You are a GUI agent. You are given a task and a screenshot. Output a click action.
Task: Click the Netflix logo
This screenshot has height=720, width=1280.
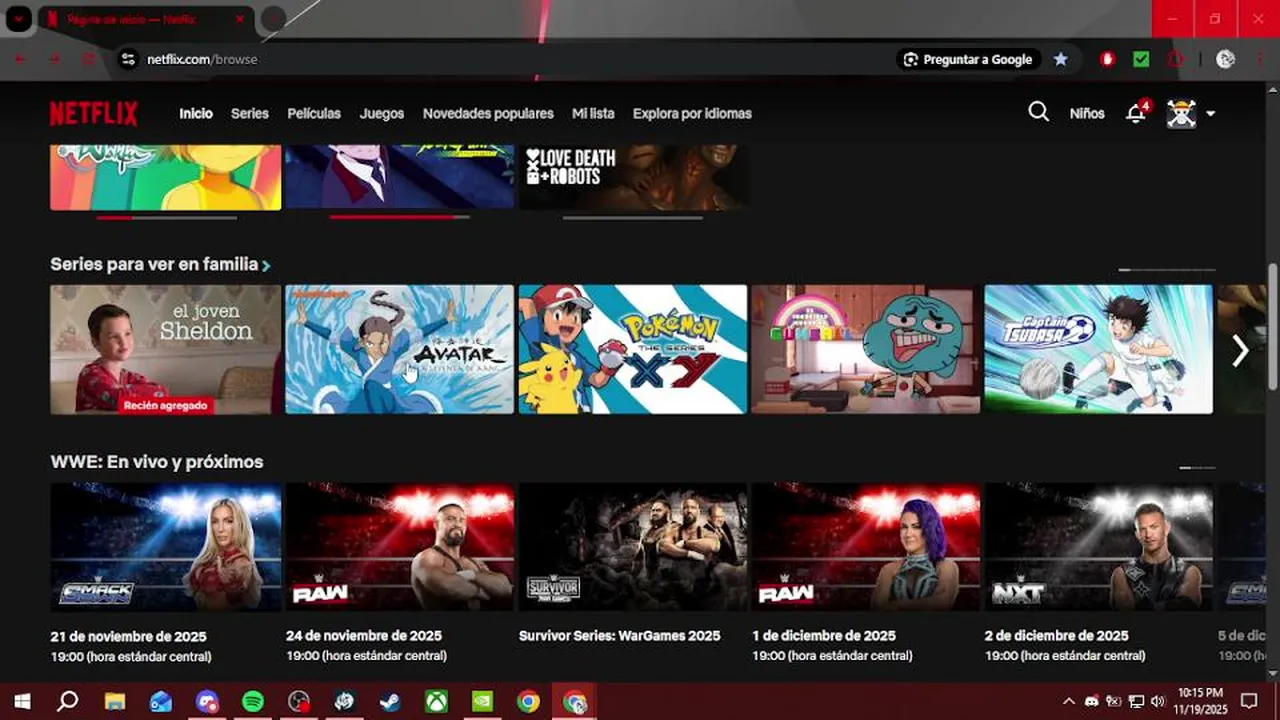(94, 113)
